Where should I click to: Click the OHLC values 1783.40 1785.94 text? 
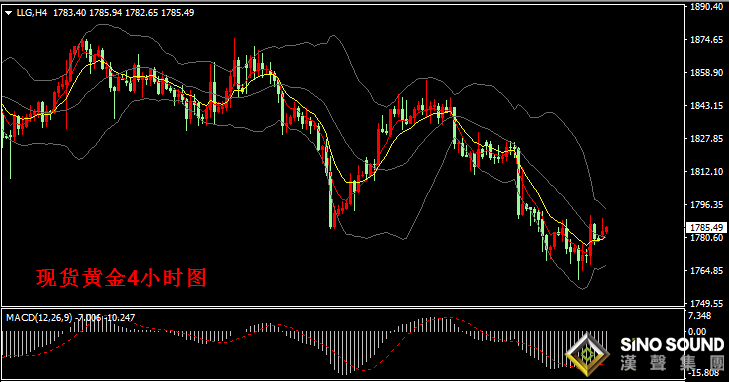[x=88, y=13]
